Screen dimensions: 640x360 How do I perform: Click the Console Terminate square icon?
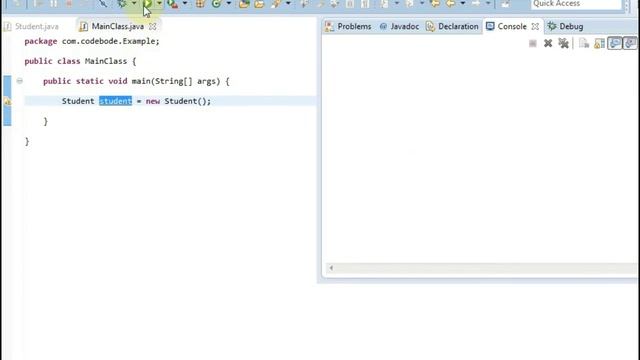tap(533, 43)
